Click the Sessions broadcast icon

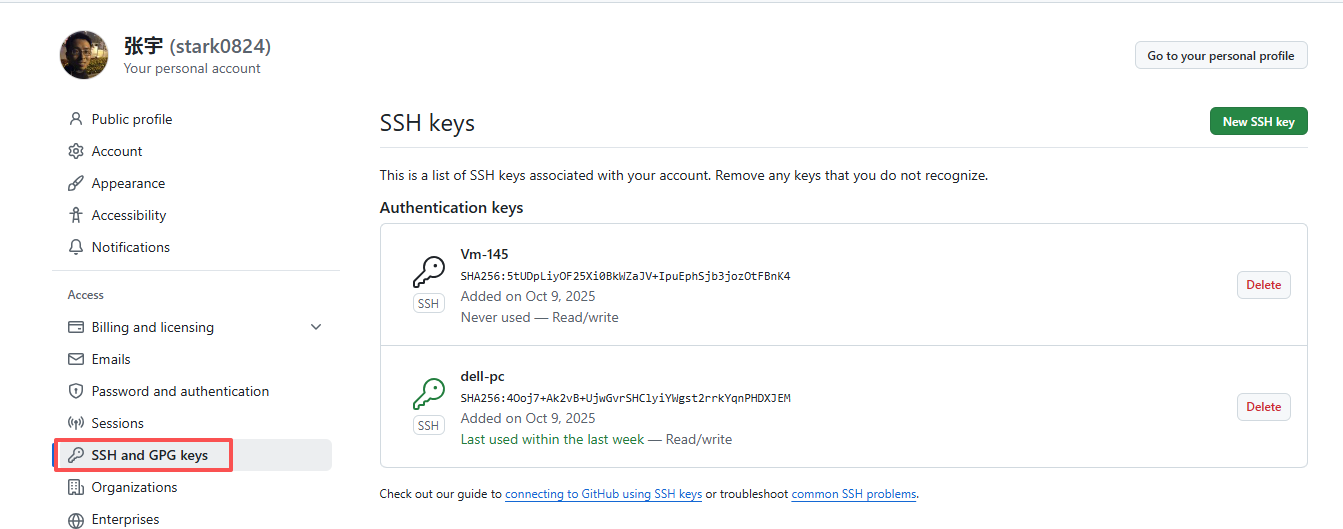(76, 423)
